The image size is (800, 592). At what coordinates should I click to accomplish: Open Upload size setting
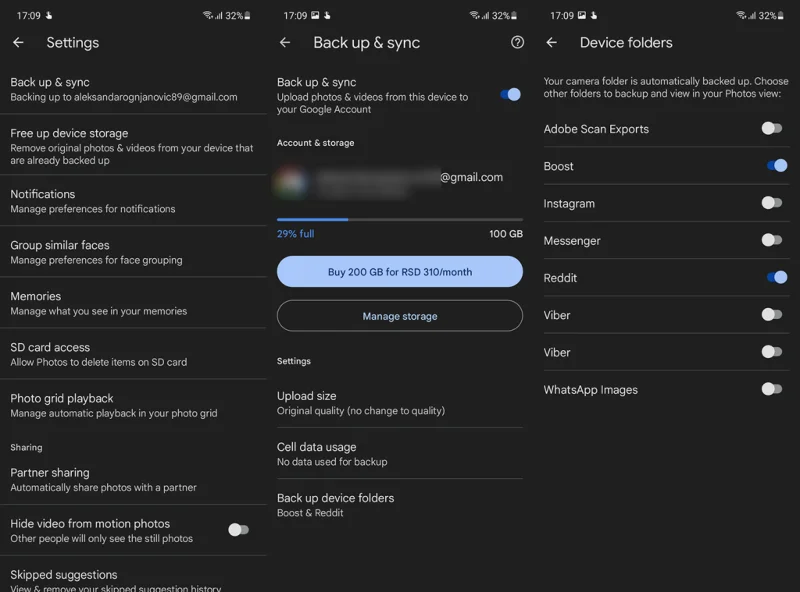coord(399,403)
